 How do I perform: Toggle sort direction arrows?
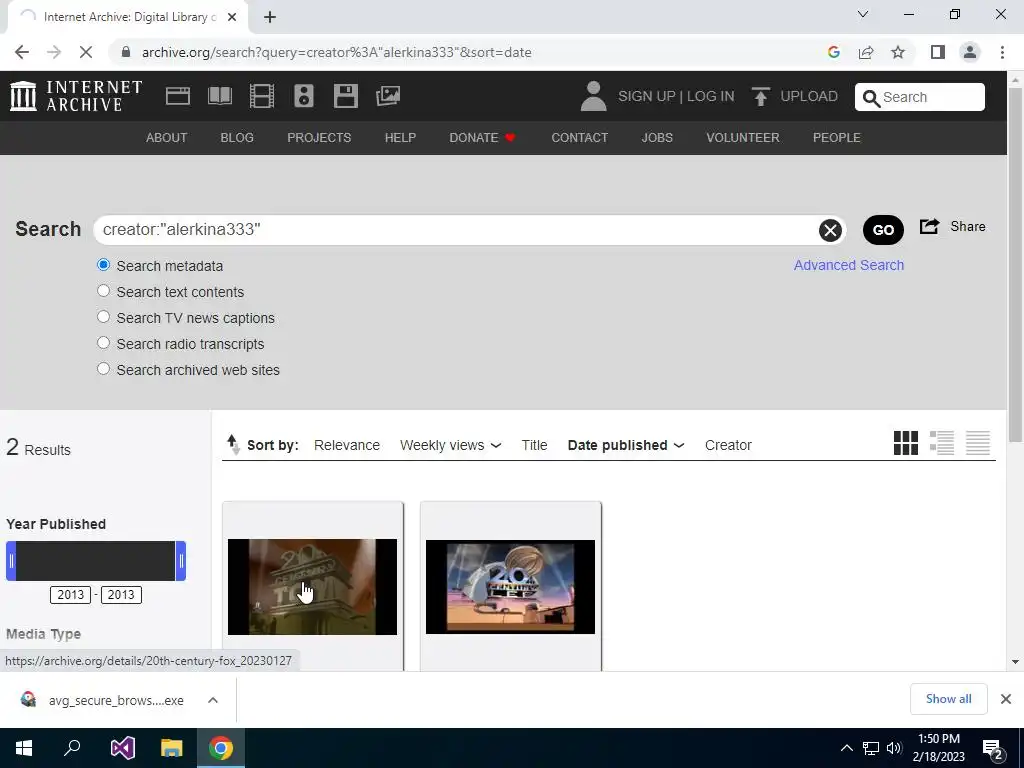[233, 445]
